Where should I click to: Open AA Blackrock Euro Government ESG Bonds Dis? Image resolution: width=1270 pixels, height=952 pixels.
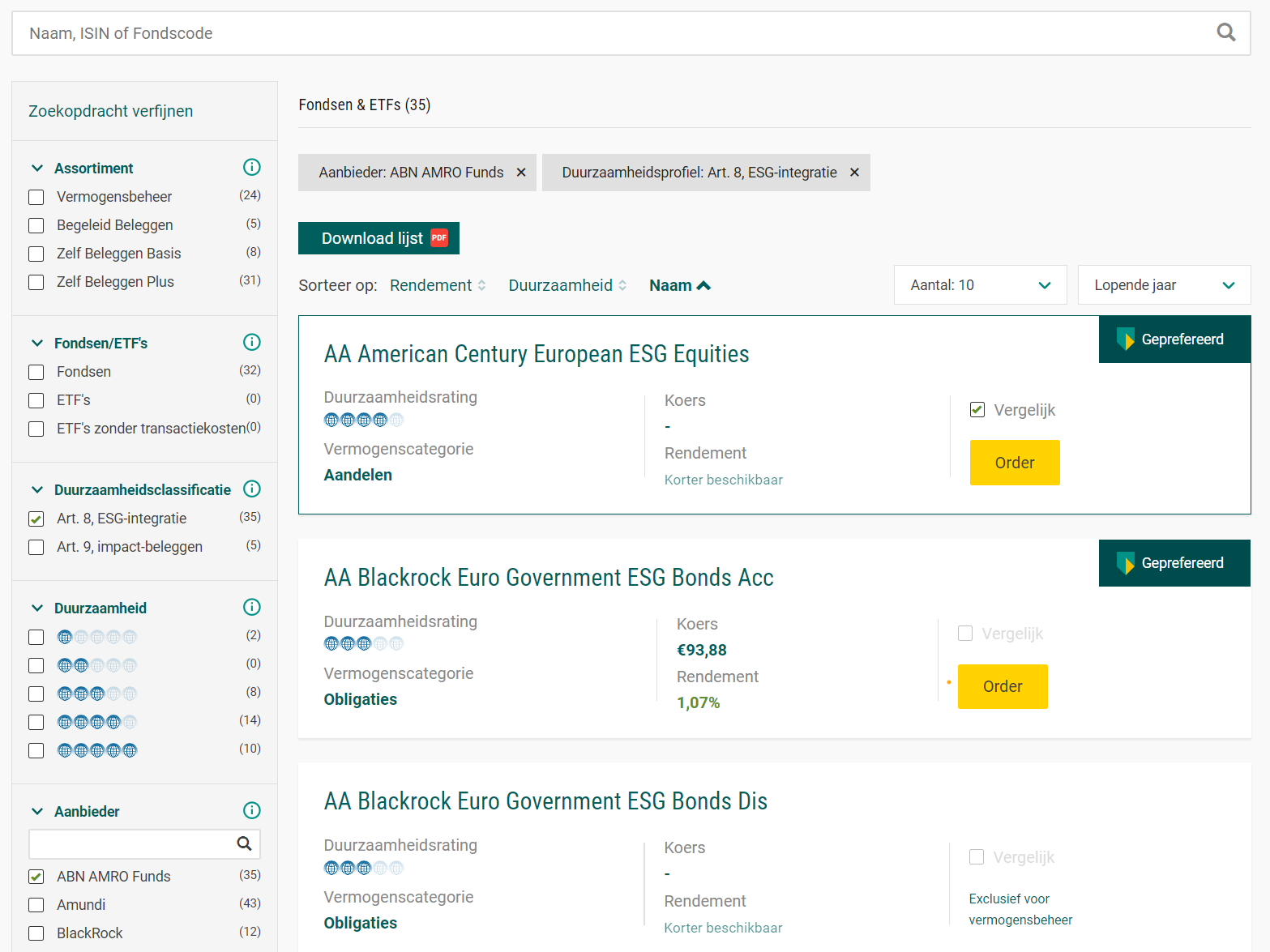(545, 801)
